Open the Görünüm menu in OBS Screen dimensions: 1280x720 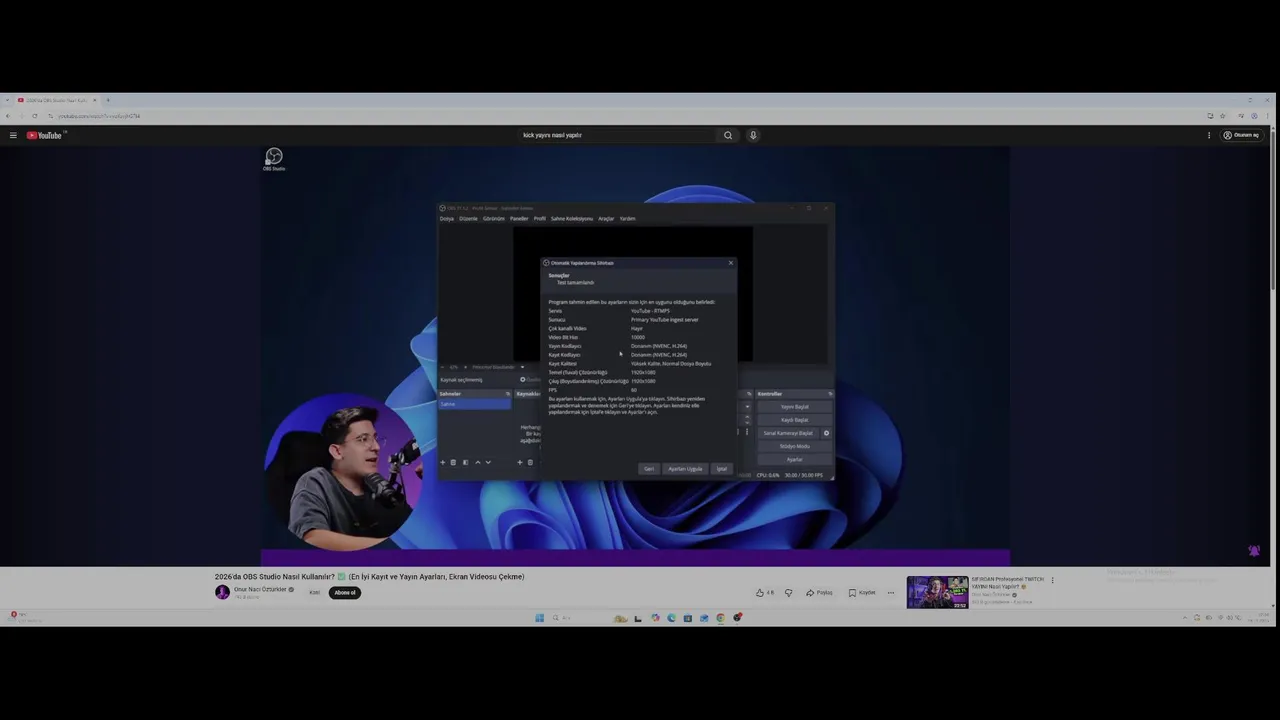coord(494,218)
